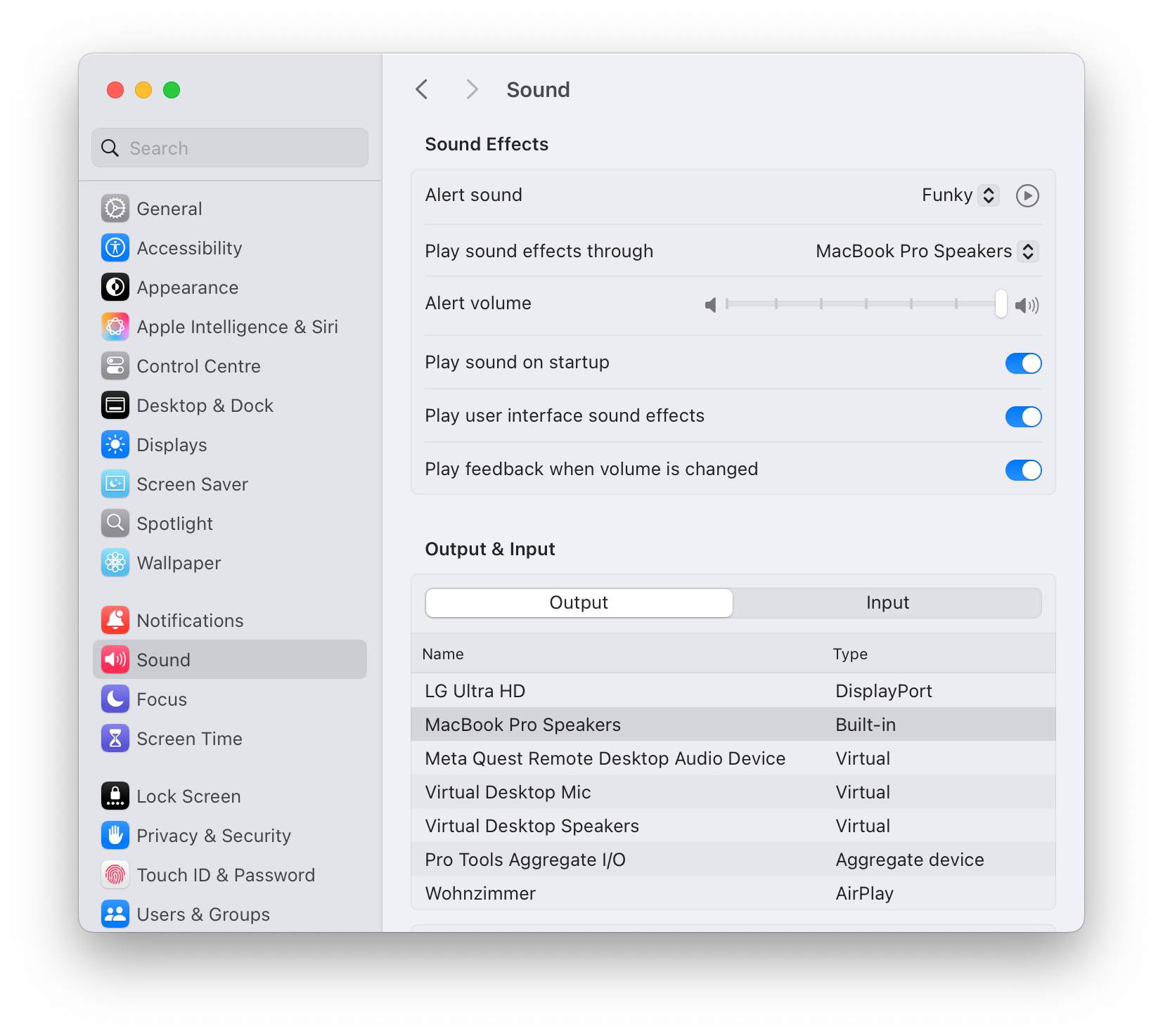Disable Play sound on startup
The image size is (1163, 1036).
pyautogui.click(x=1023, y=363)
